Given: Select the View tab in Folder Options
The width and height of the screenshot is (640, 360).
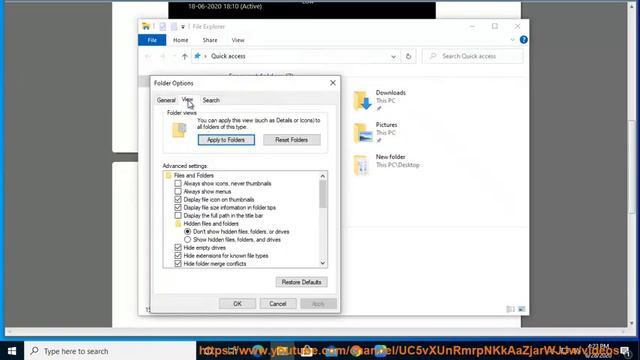Looking at the screenshot, I should pos(187,99).
